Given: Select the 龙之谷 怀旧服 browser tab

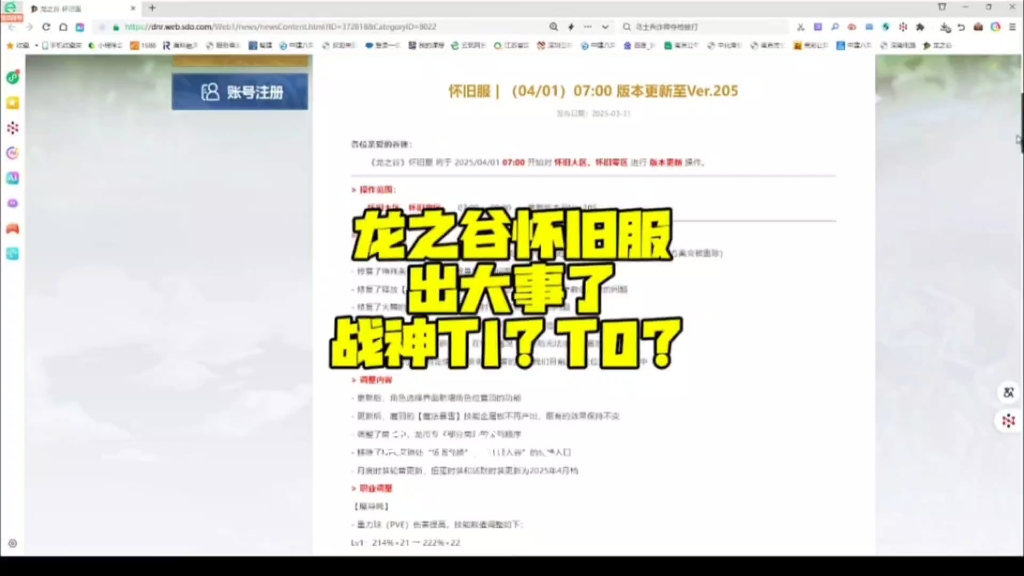Looking at the screenshot, I should pyautogui.click(x=82, y=8).
